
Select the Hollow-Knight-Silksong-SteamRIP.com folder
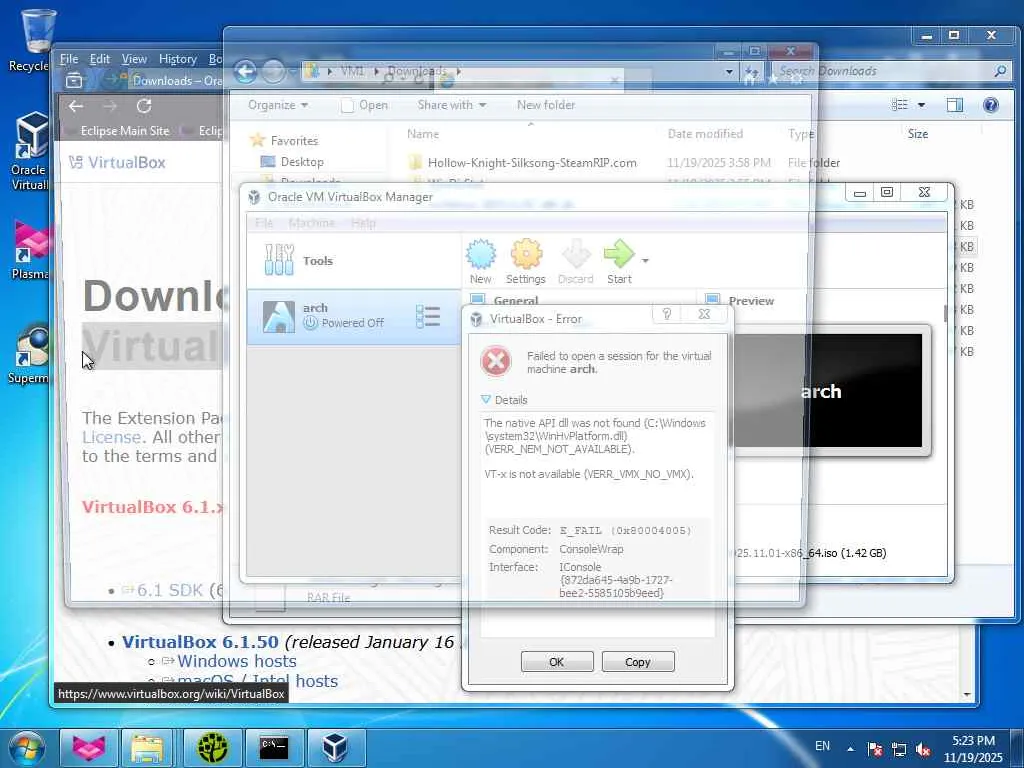(x=532, y=163)
